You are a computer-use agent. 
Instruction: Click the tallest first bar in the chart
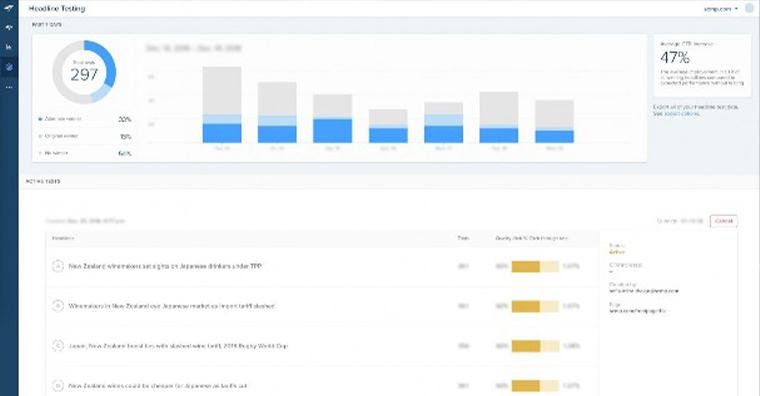click(x=222, y=105)
